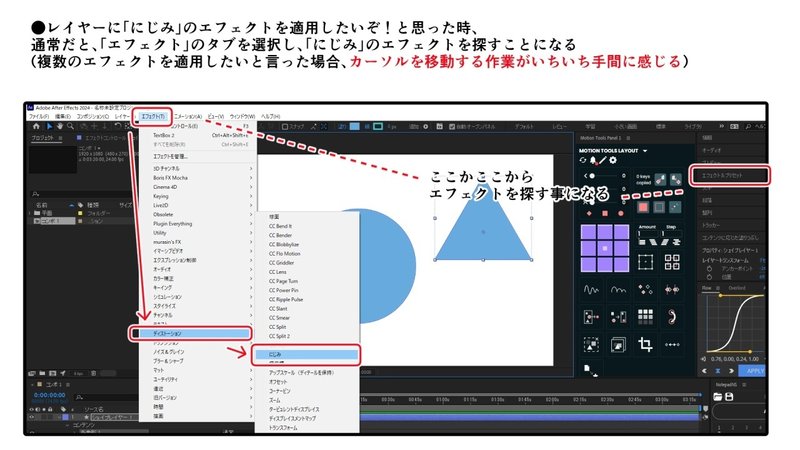The height and width of the screenshot is (450, 800).
Task: Click the save icon in NotepadNS panel
Action: [x=729, y=396]
